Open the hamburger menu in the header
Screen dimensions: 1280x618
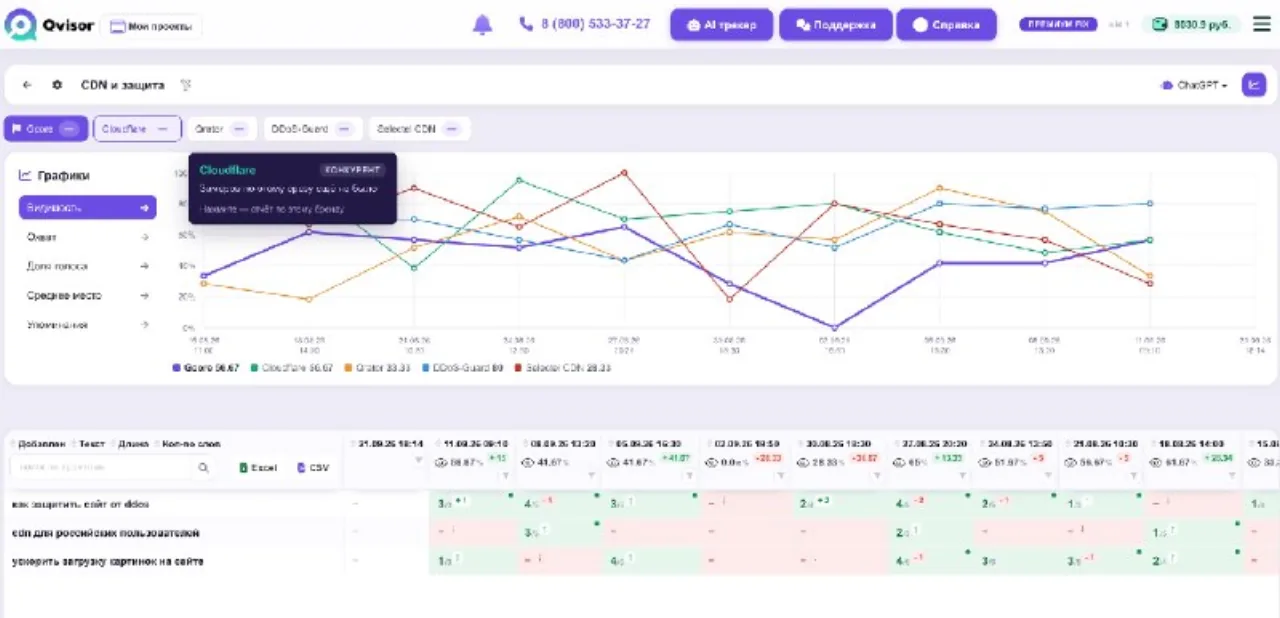point(1262,24)
